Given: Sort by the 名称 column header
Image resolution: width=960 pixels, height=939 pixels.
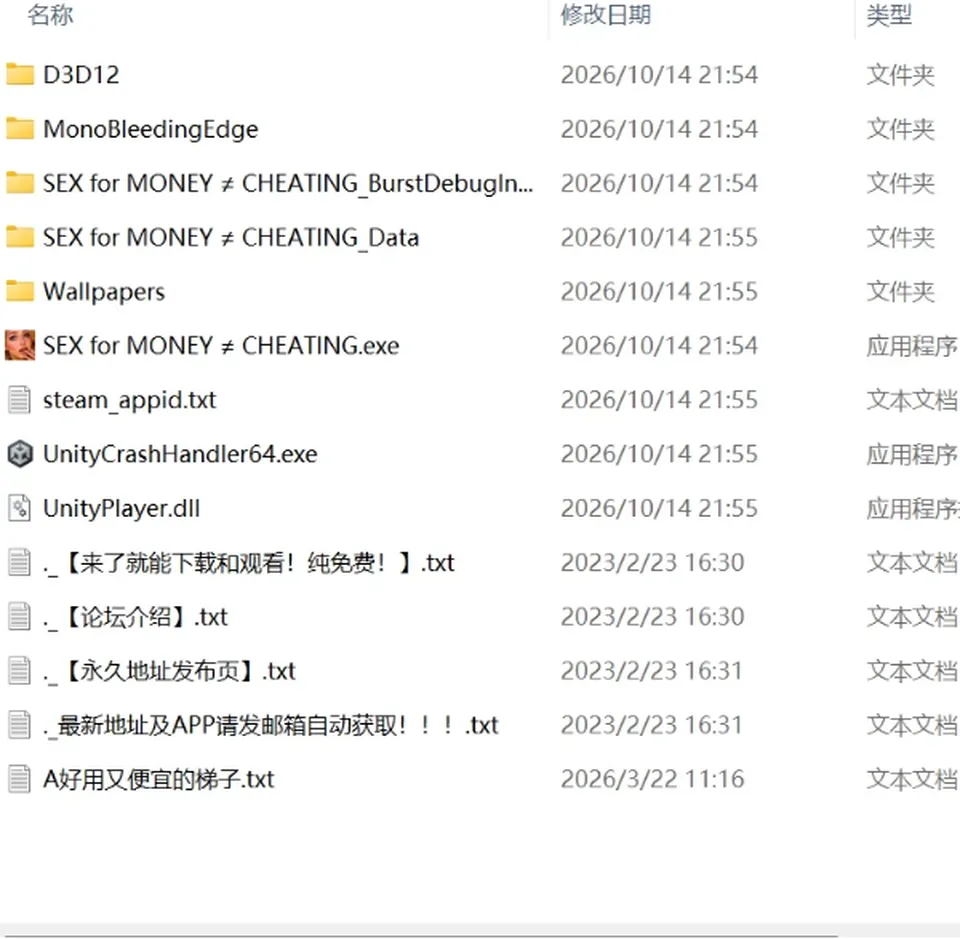Looking at the screenshot, I should tap(50, 15).
